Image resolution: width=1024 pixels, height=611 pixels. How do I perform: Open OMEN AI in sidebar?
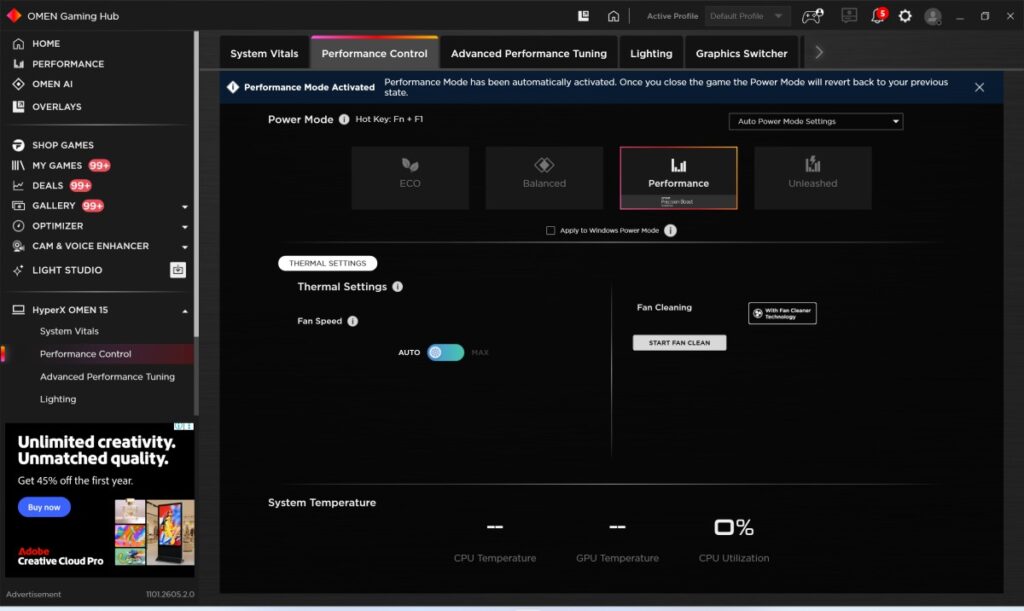tap(52, 84)
